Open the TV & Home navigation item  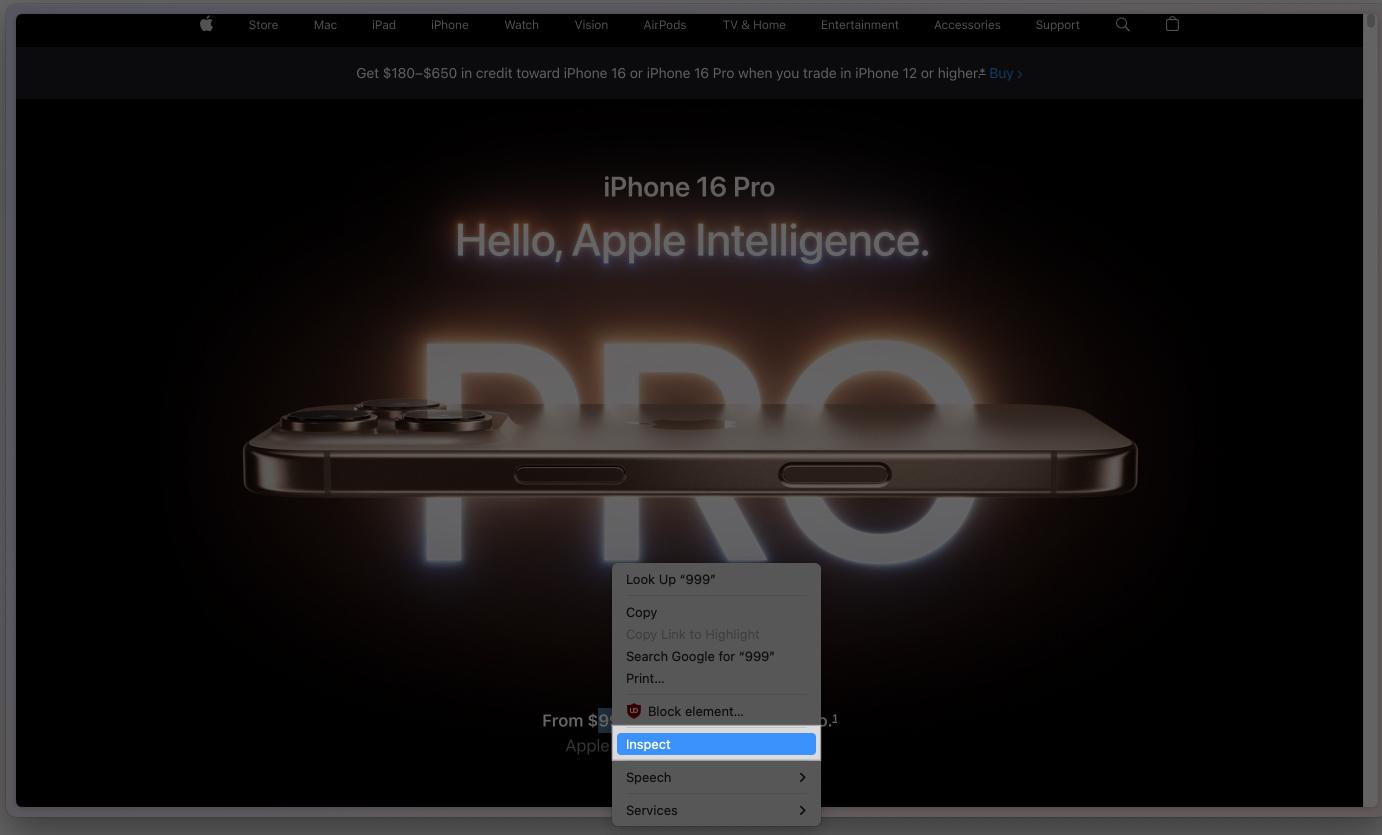(754, 25)
